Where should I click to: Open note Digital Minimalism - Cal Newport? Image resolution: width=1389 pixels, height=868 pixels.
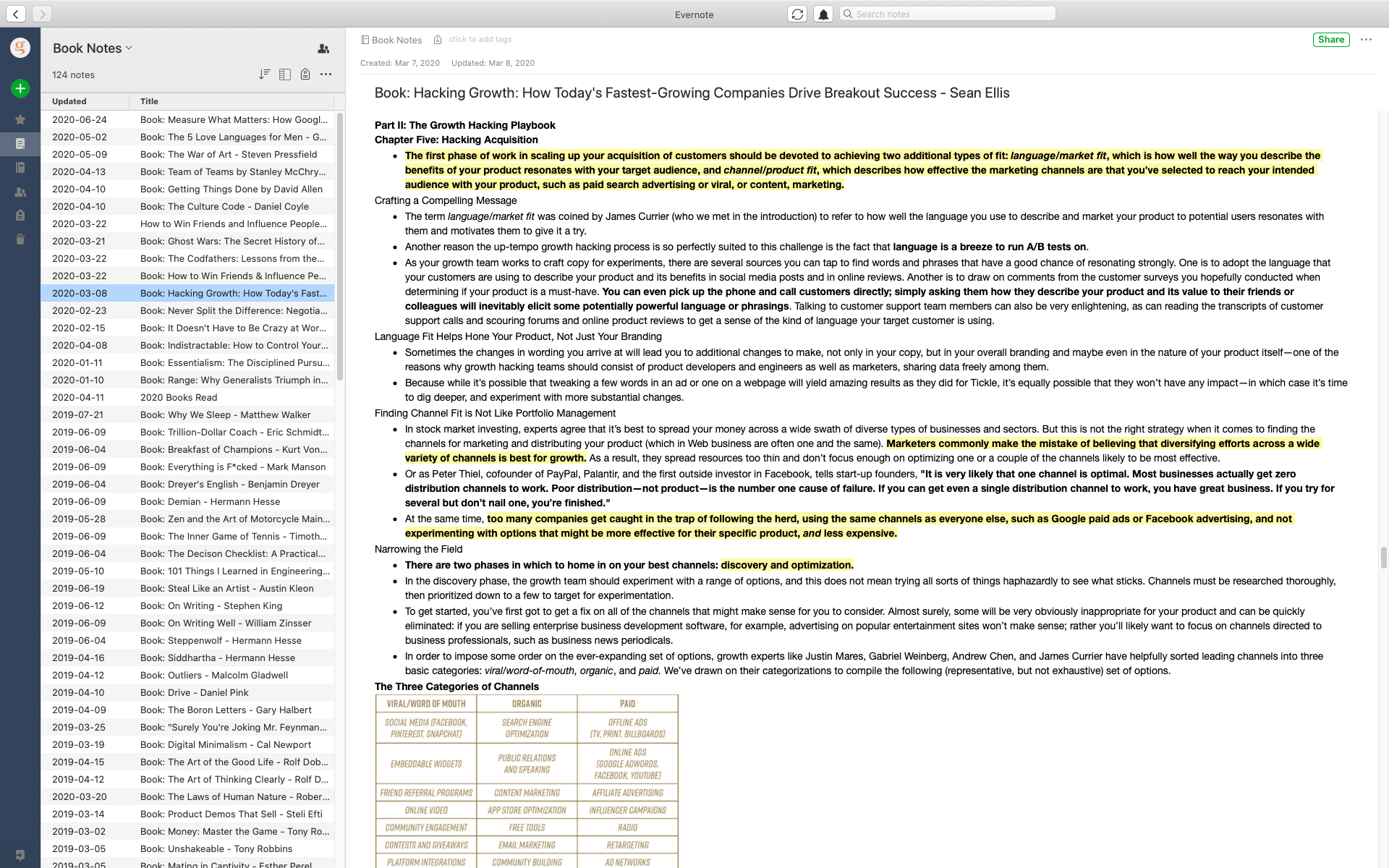pos(188,744)
